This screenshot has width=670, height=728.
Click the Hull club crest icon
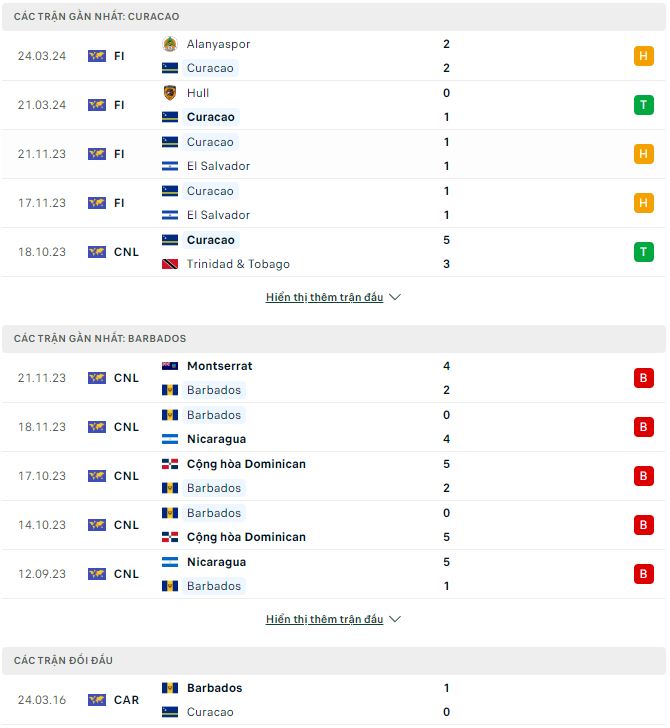pyautogui.click(x=170, y=93)
